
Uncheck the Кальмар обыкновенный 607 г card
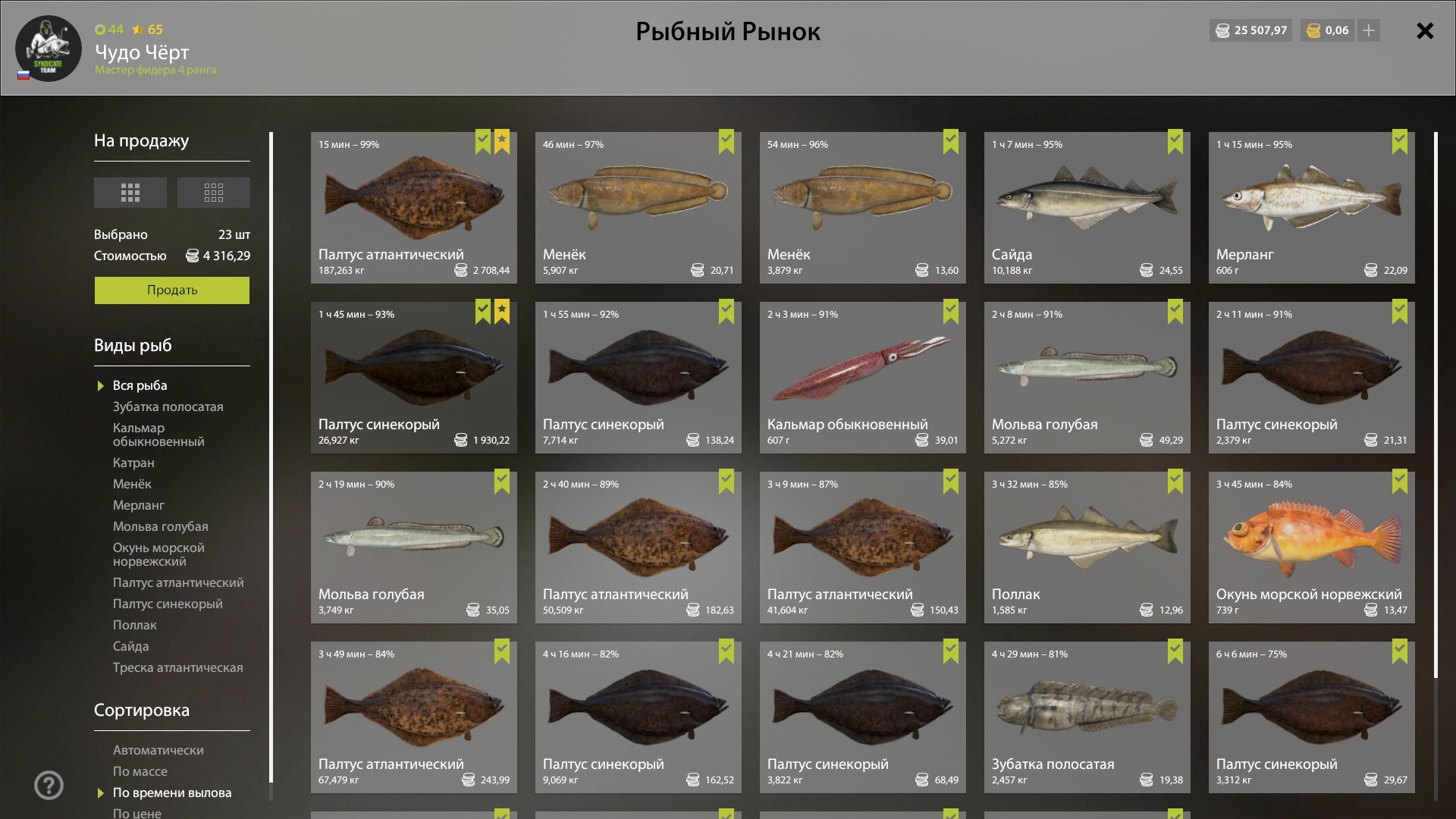click(951, 311)
